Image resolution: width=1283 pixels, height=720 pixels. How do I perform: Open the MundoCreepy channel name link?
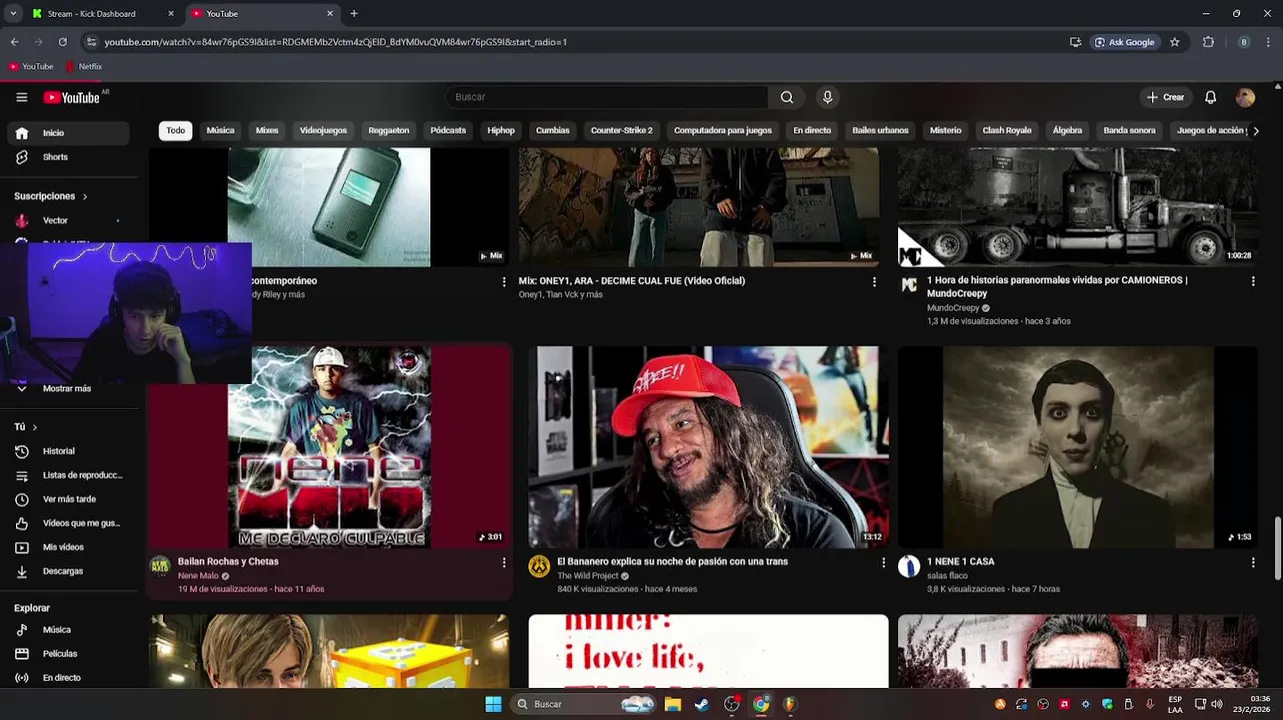click(x=953, y=308)
